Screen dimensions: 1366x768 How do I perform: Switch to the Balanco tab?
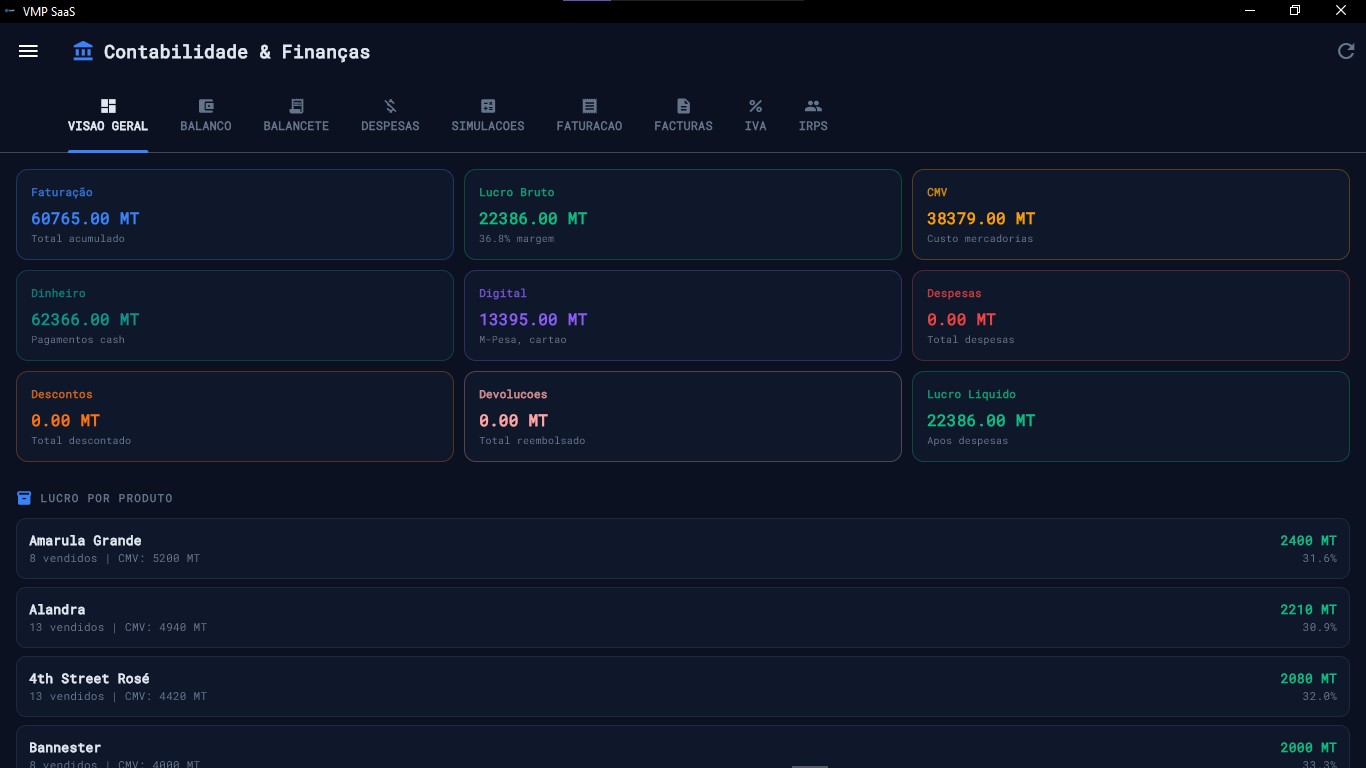pos(206,117)
